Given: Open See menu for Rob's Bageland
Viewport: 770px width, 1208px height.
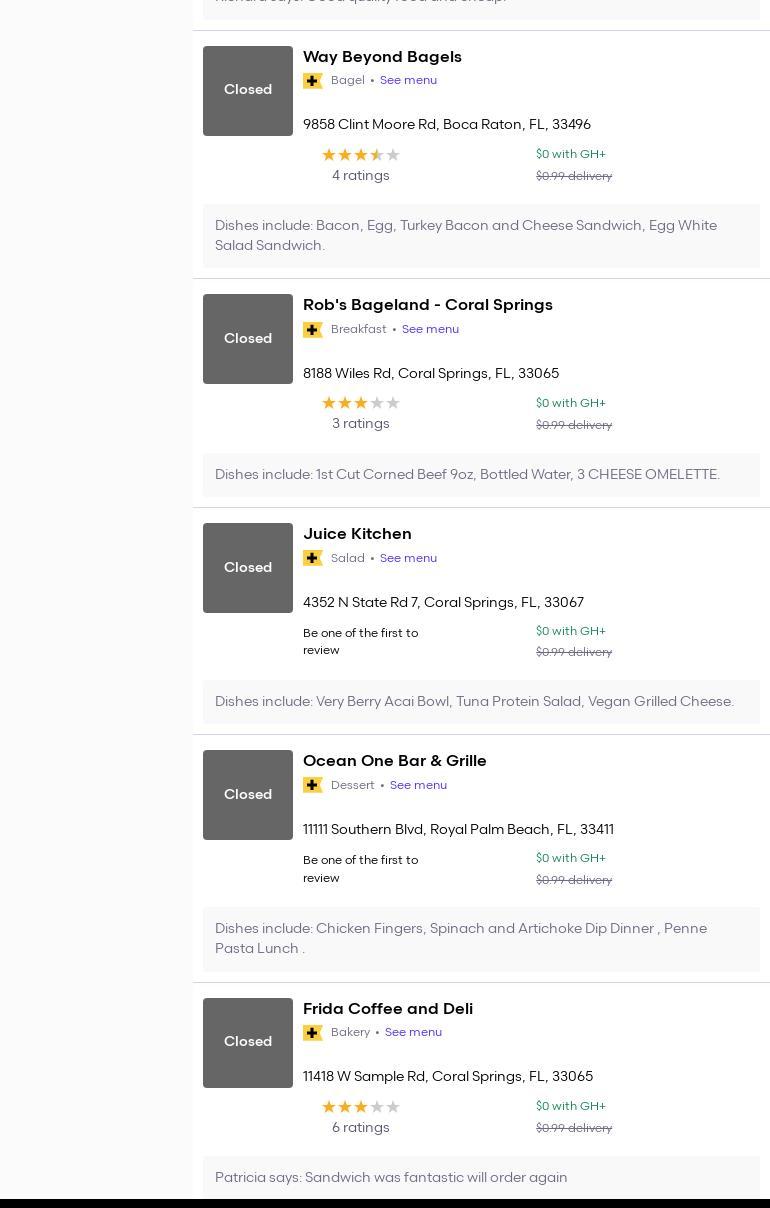Looking at the screenshot, I should click(x=430, y=329).
